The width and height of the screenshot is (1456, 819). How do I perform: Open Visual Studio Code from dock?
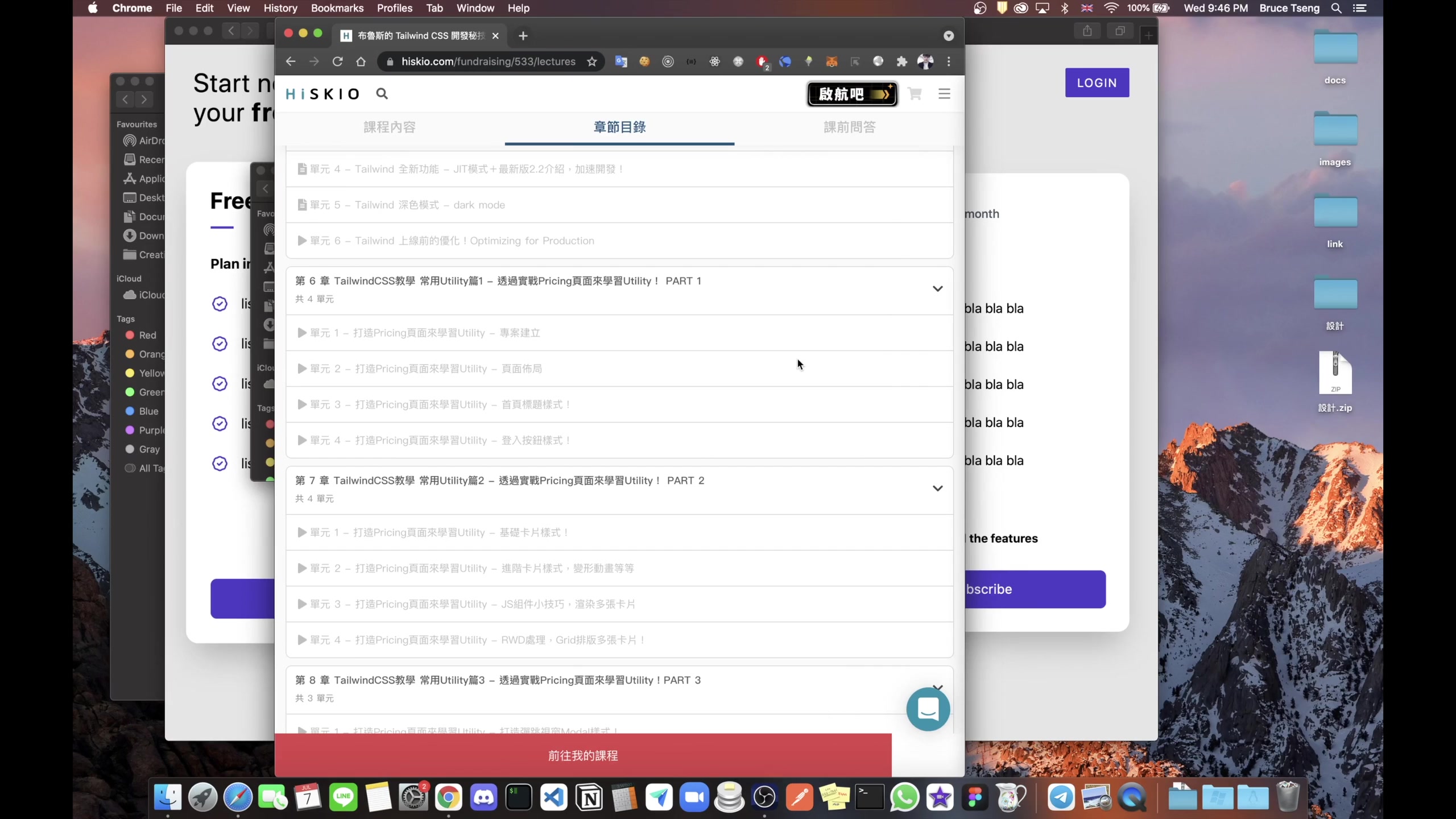554,797
